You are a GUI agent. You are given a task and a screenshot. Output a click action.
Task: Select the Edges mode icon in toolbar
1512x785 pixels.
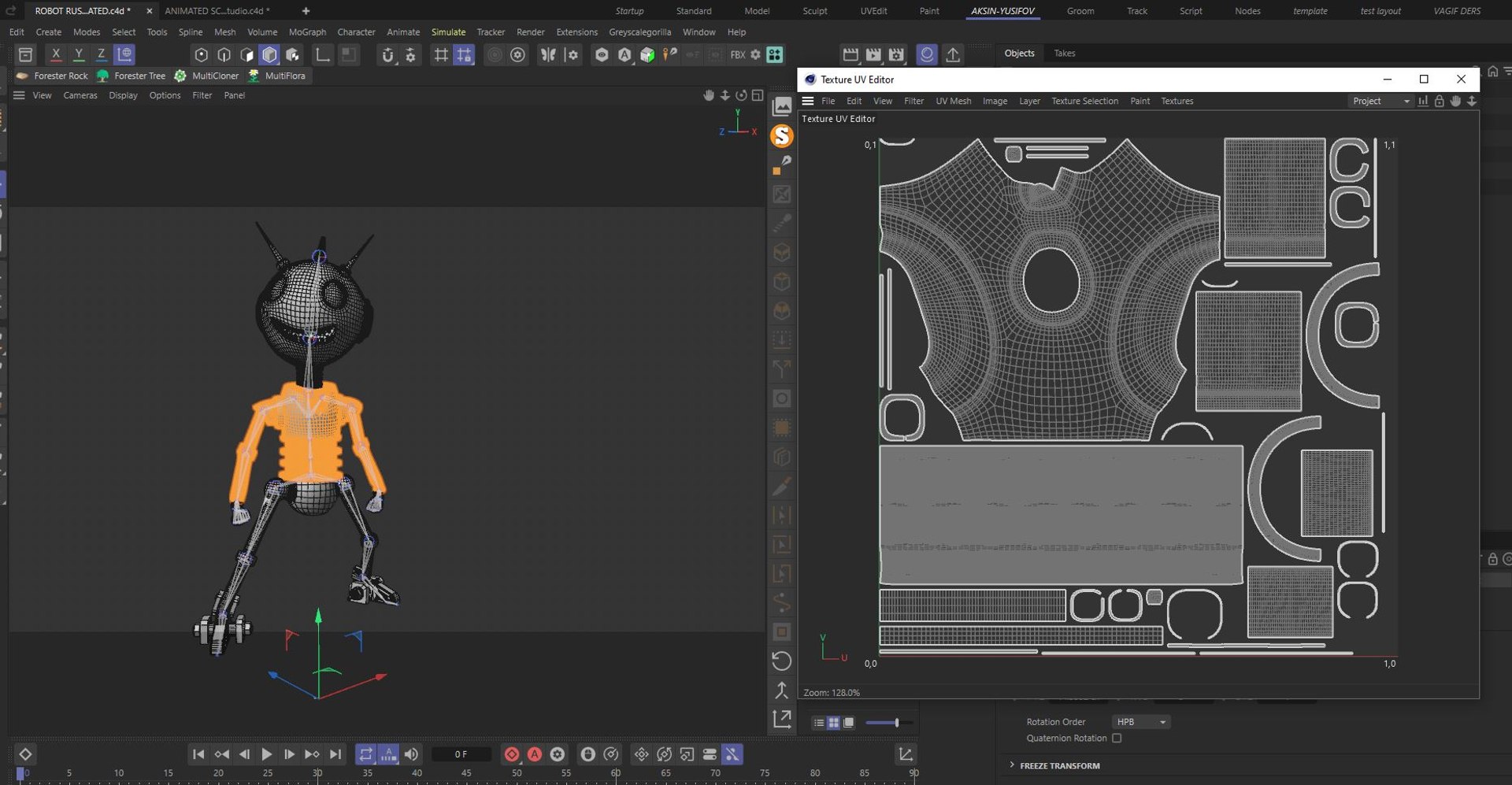(224, 54)
